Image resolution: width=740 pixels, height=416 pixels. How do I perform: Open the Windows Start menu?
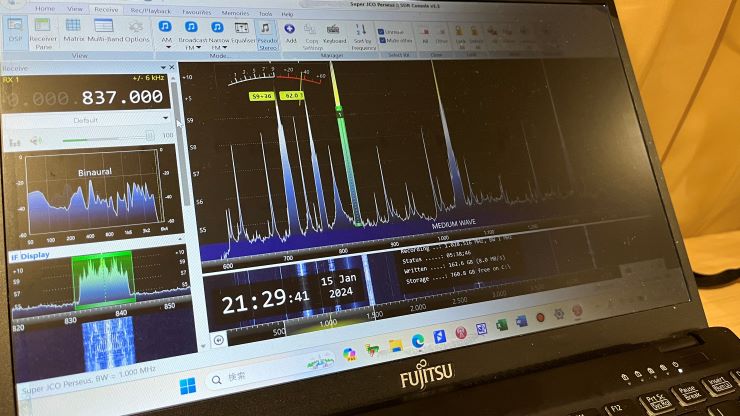tap(188, 386)
